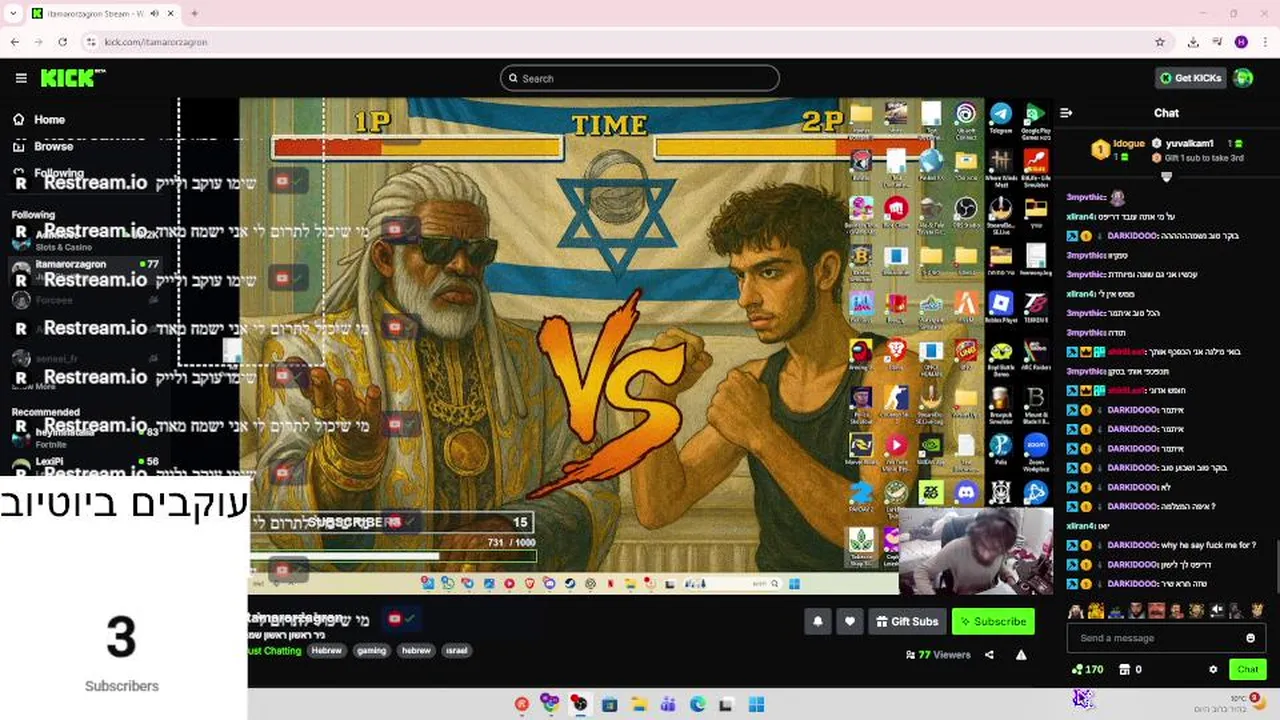Image resolution: width=1280 pixels, height=720 pixels.
Task: Check the 170 KICKs balance icon
Action: click(1077, 670)
